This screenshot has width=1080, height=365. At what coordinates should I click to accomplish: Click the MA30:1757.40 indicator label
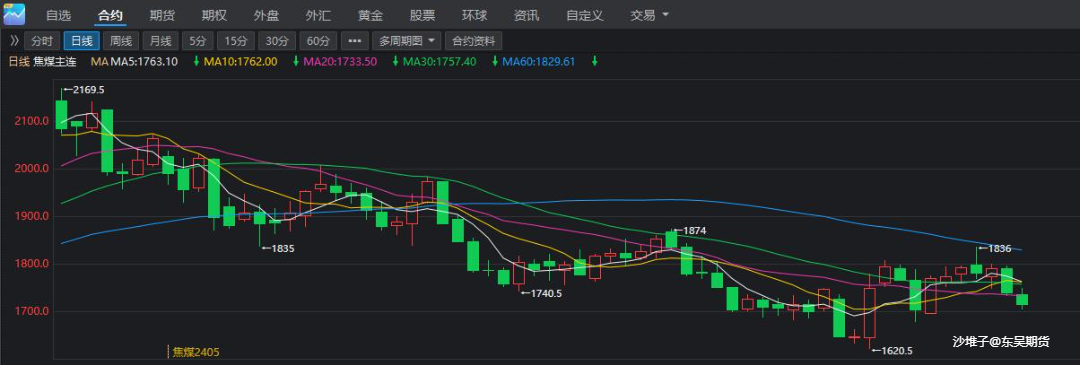(x=439, y=61)
